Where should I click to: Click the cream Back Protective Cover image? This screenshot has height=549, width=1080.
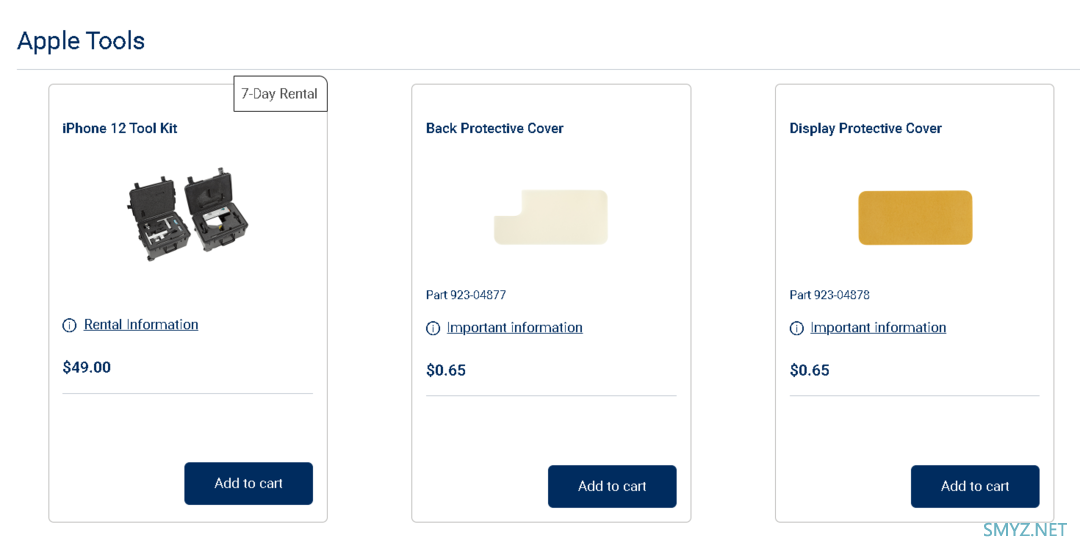(551, 217)
